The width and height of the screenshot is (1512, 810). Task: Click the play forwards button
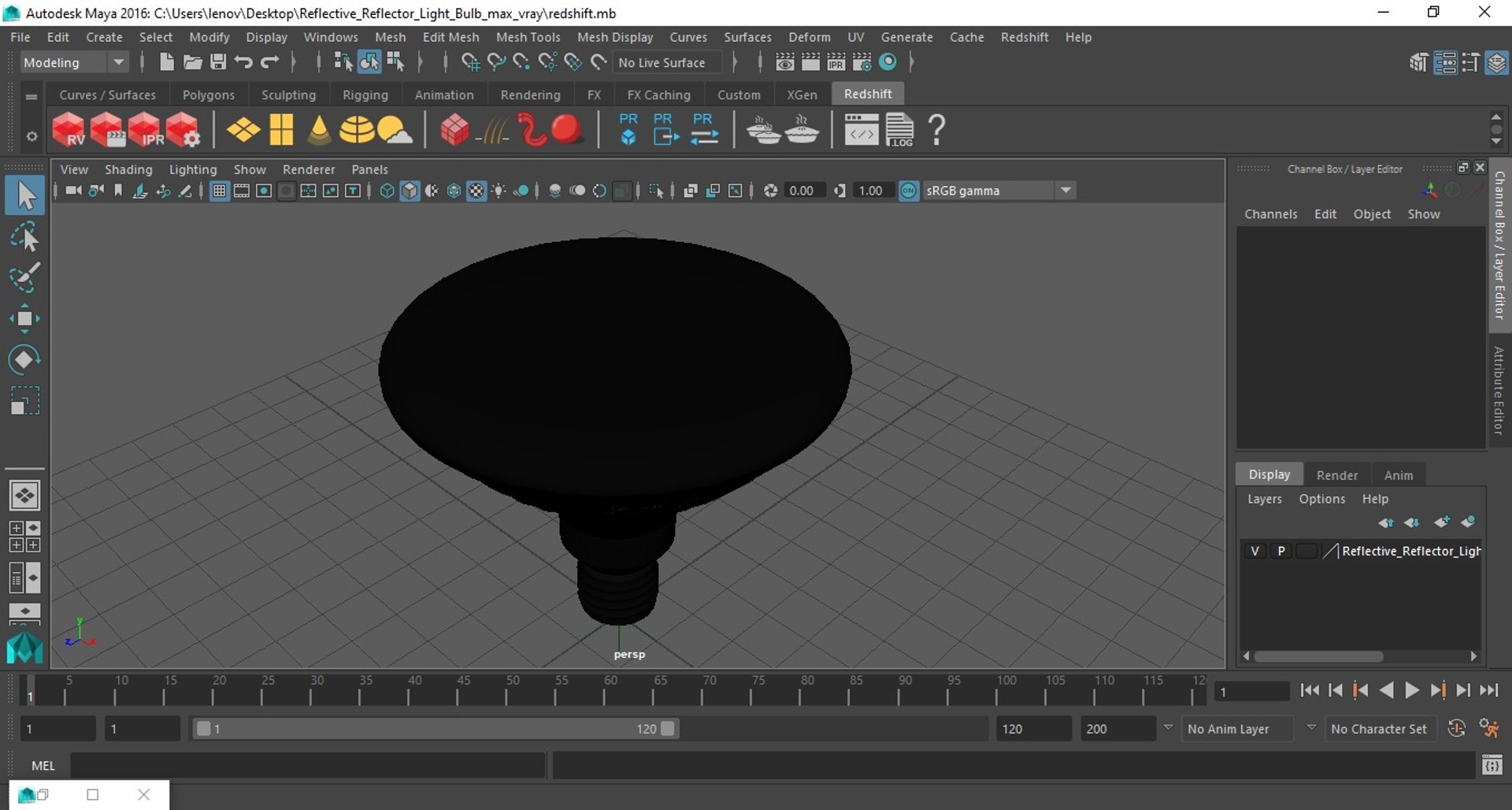[x=1413, y=691]
